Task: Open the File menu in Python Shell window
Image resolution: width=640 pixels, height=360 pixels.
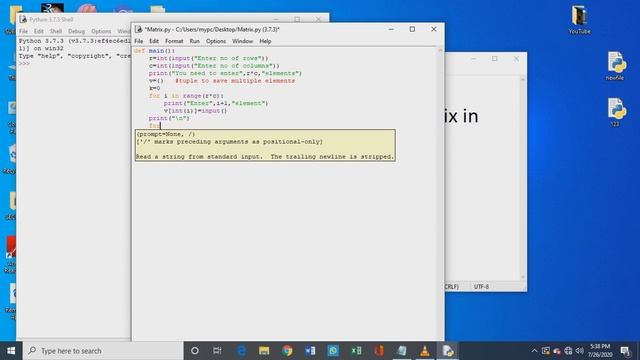Action: point(24,31)
